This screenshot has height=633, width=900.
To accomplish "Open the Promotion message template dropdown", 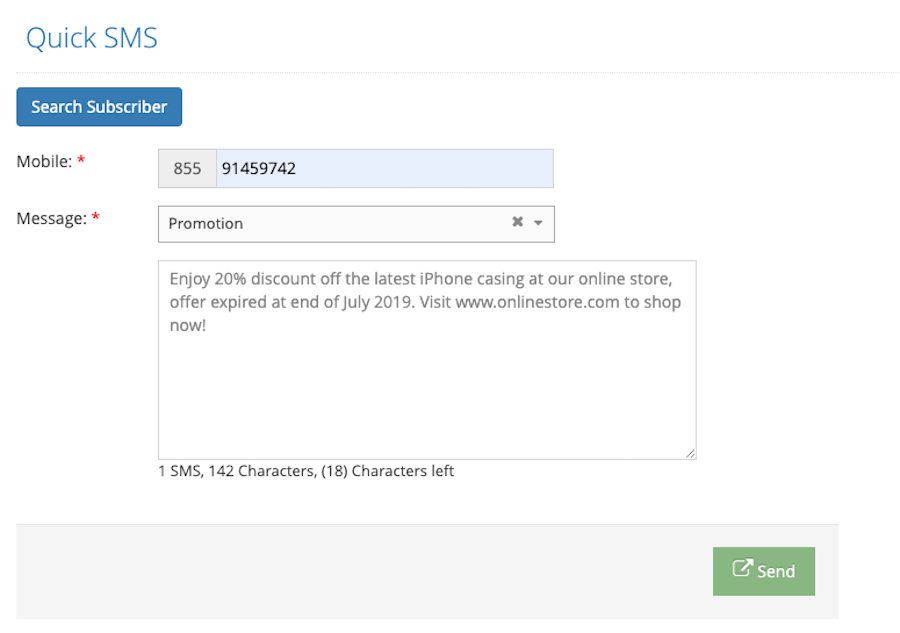I will (356, 224).
